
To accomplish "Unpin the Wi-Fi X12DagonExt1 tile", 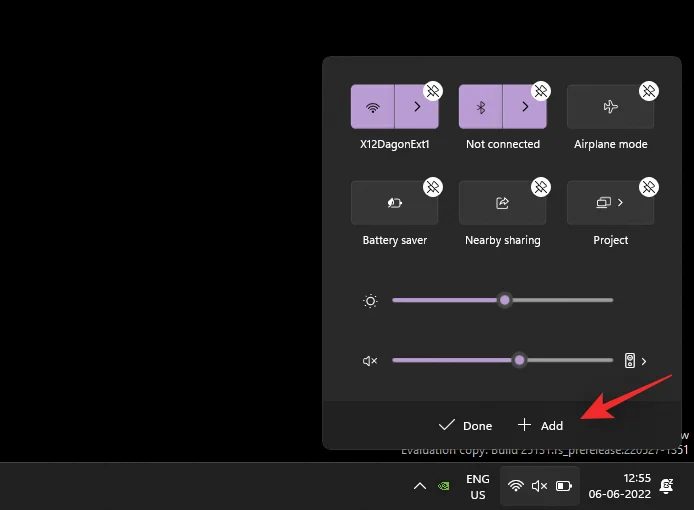I will click(x=433, y=91).
